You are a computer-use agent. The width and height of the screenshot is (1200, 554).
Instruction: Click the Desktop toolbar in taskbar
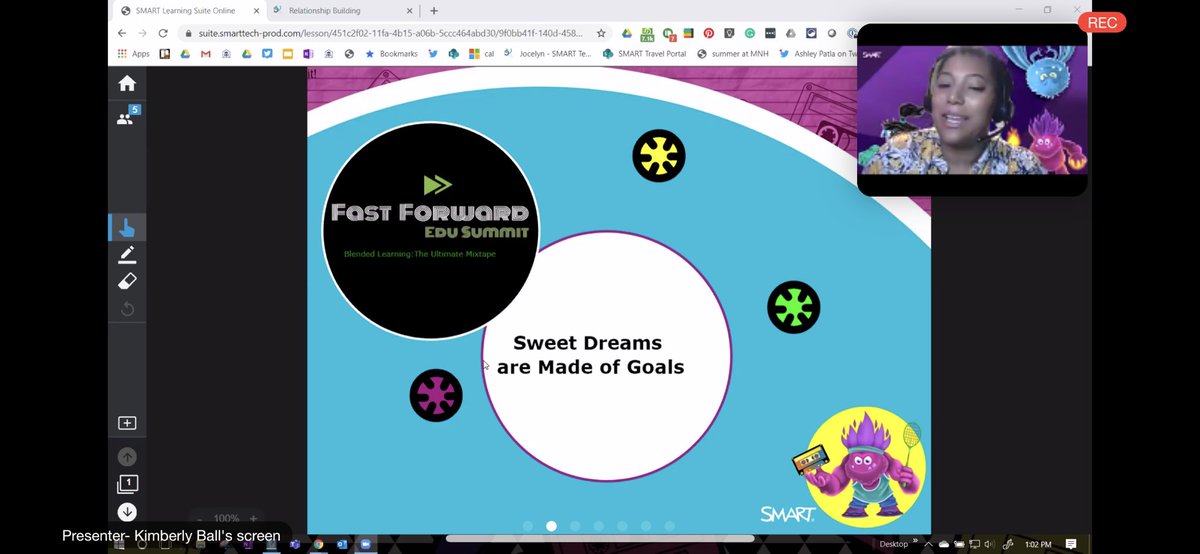point(894,544)
